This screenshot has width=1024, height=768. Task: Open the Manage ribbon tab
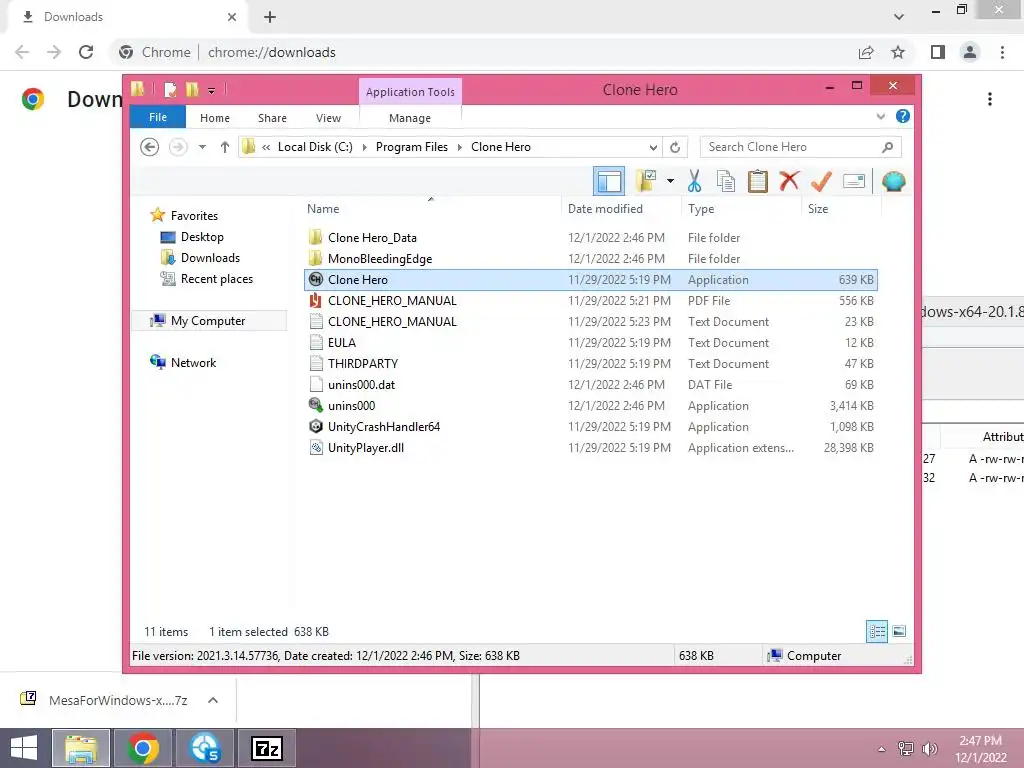(x=409, y=118)
